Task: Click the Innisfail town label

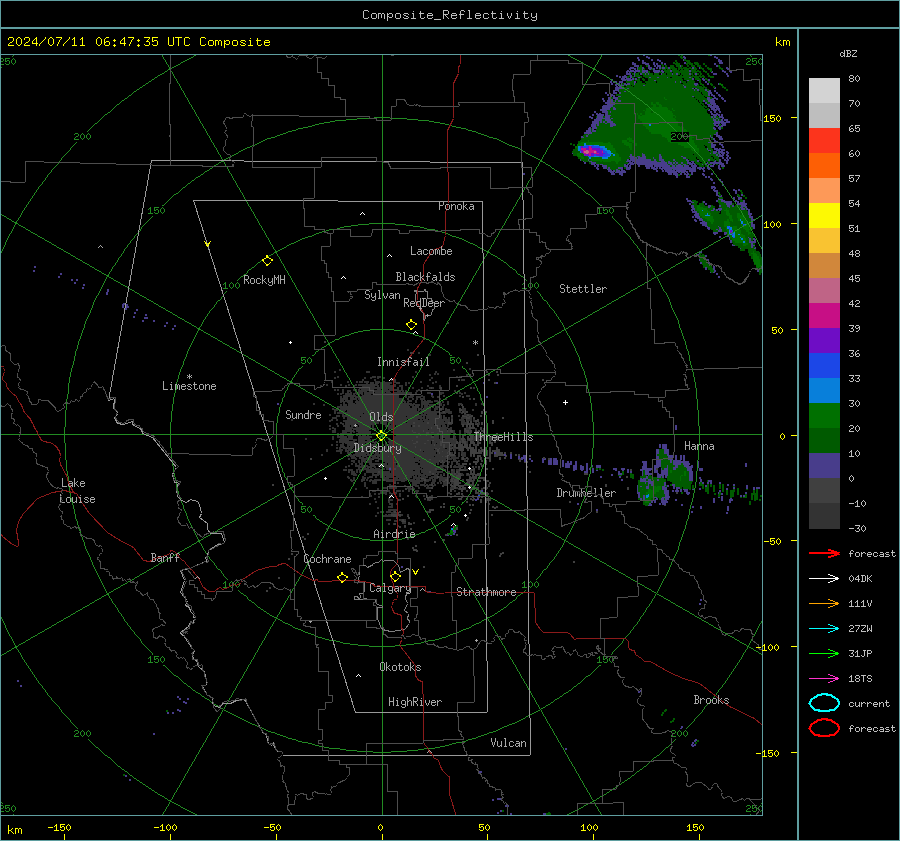Action: click(x=403, y=362)
